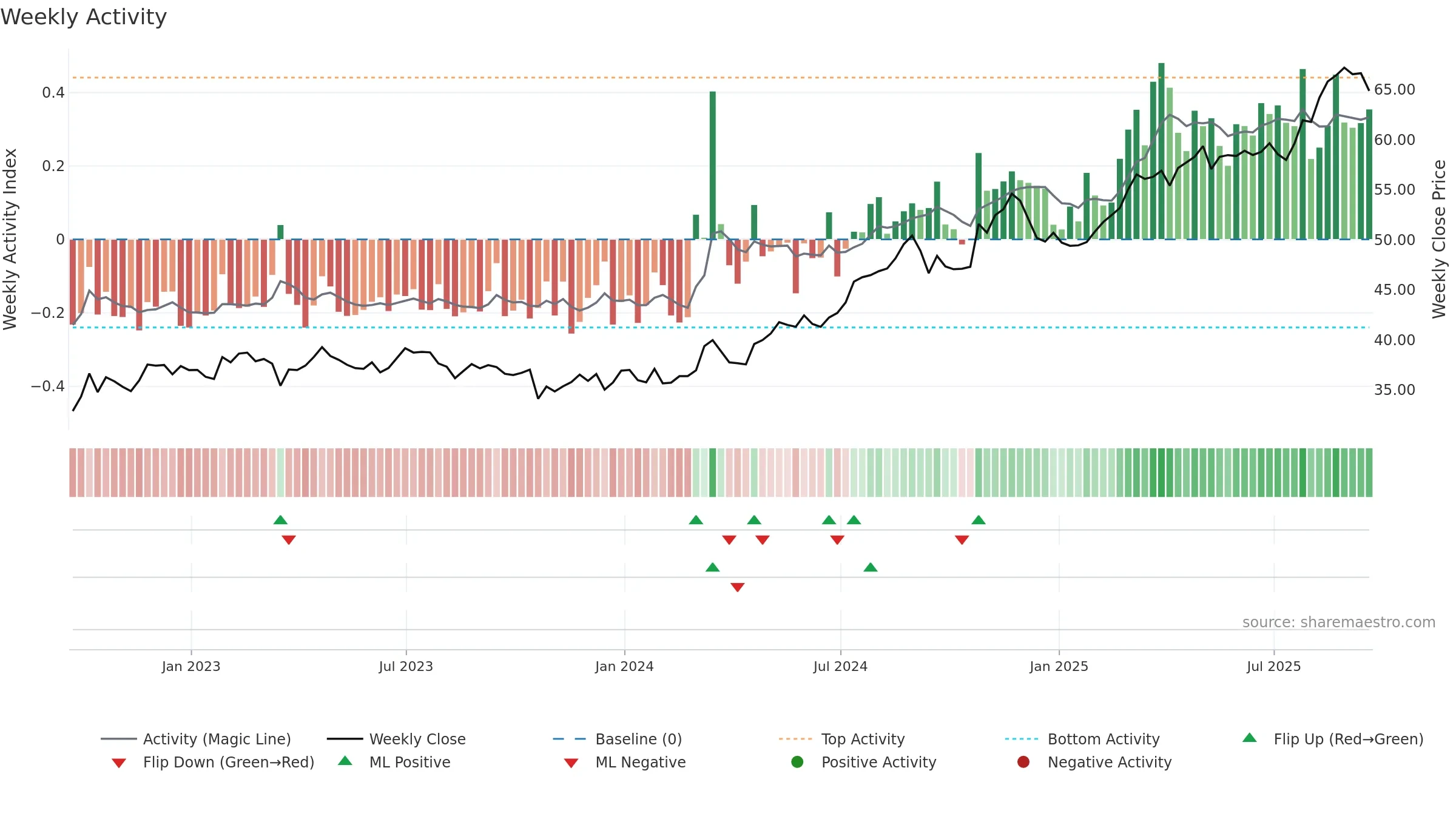Click the Jan 2023 axis label
The image size is (1456, 819).
point(191,666)
